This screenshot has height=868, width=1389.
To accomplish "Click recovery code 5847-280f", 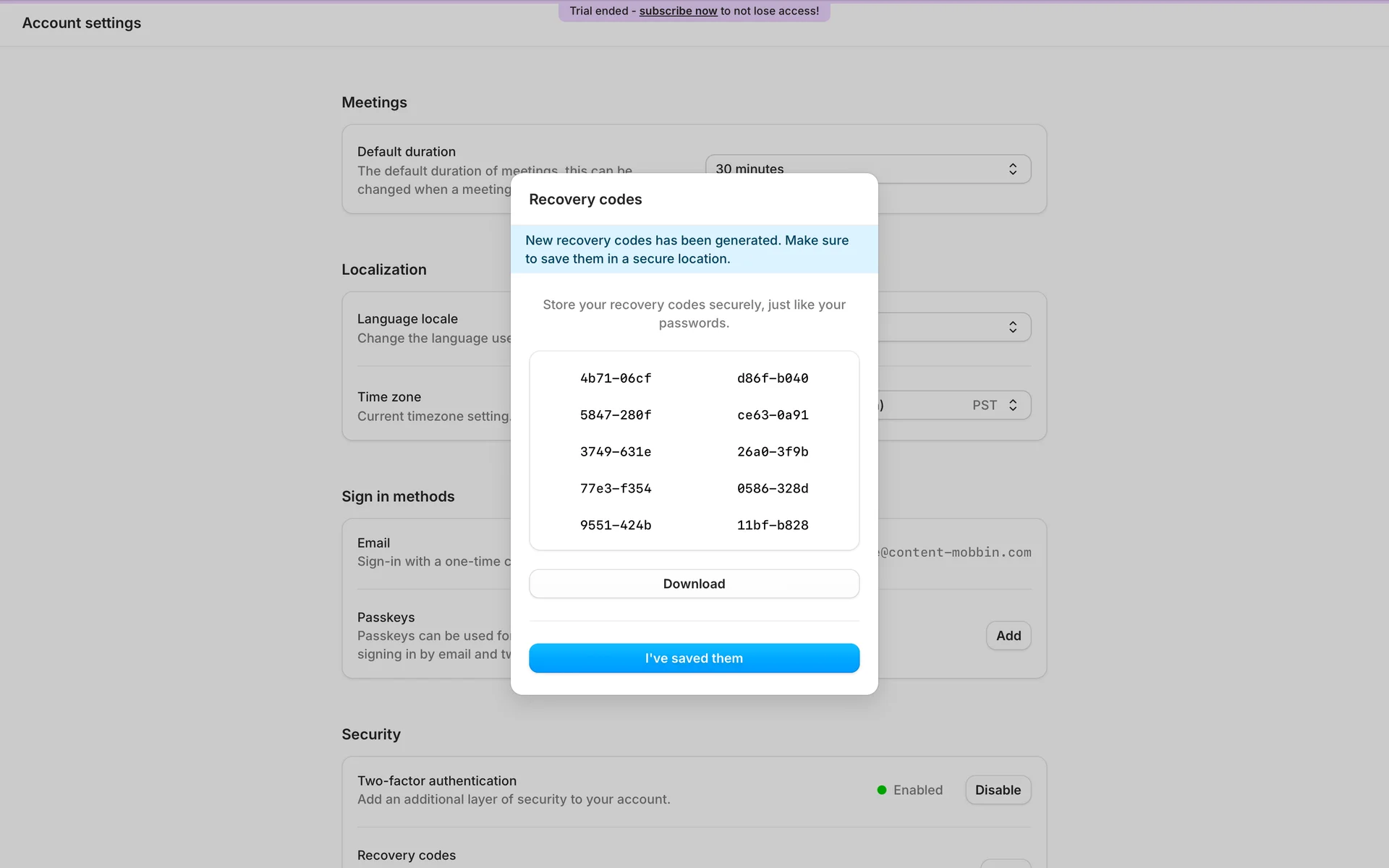I will pos(616,415).
